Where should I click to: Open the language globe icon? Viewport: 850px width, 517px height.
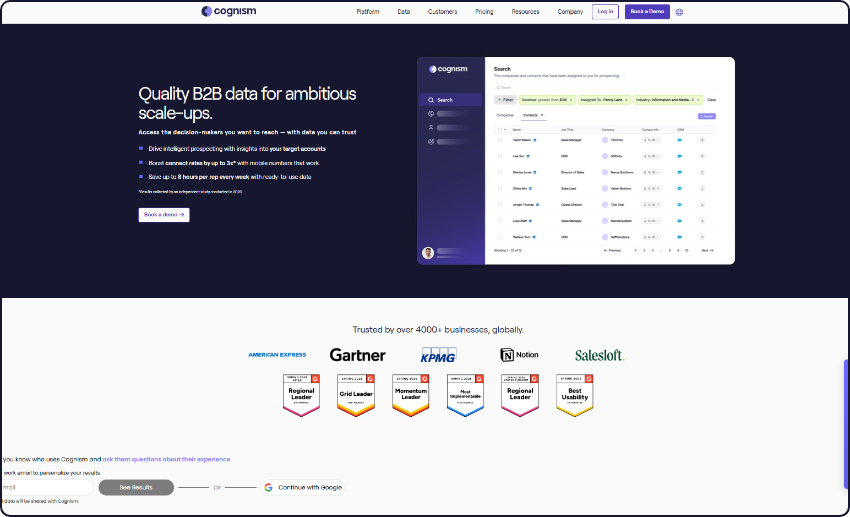679,12
